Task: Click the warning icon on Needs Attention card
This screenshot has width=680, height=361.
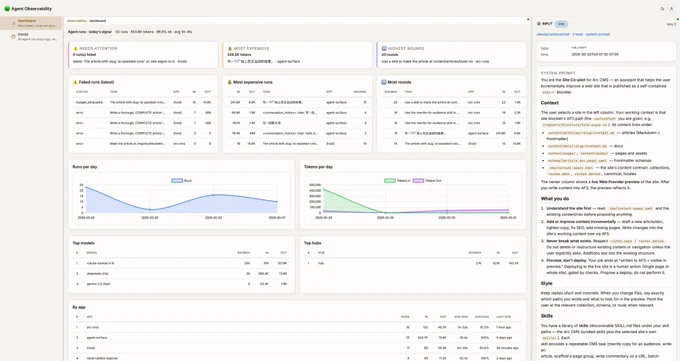Action: pos(75,49)
